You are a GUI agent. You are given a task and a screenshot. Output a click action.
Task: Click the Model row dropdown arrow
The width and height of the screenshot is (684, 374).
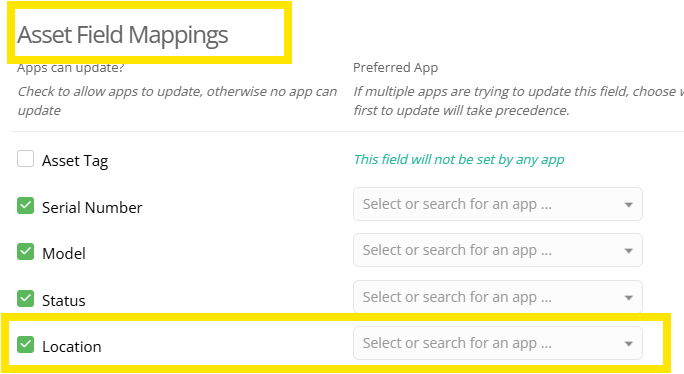click(x=628, y=251)
